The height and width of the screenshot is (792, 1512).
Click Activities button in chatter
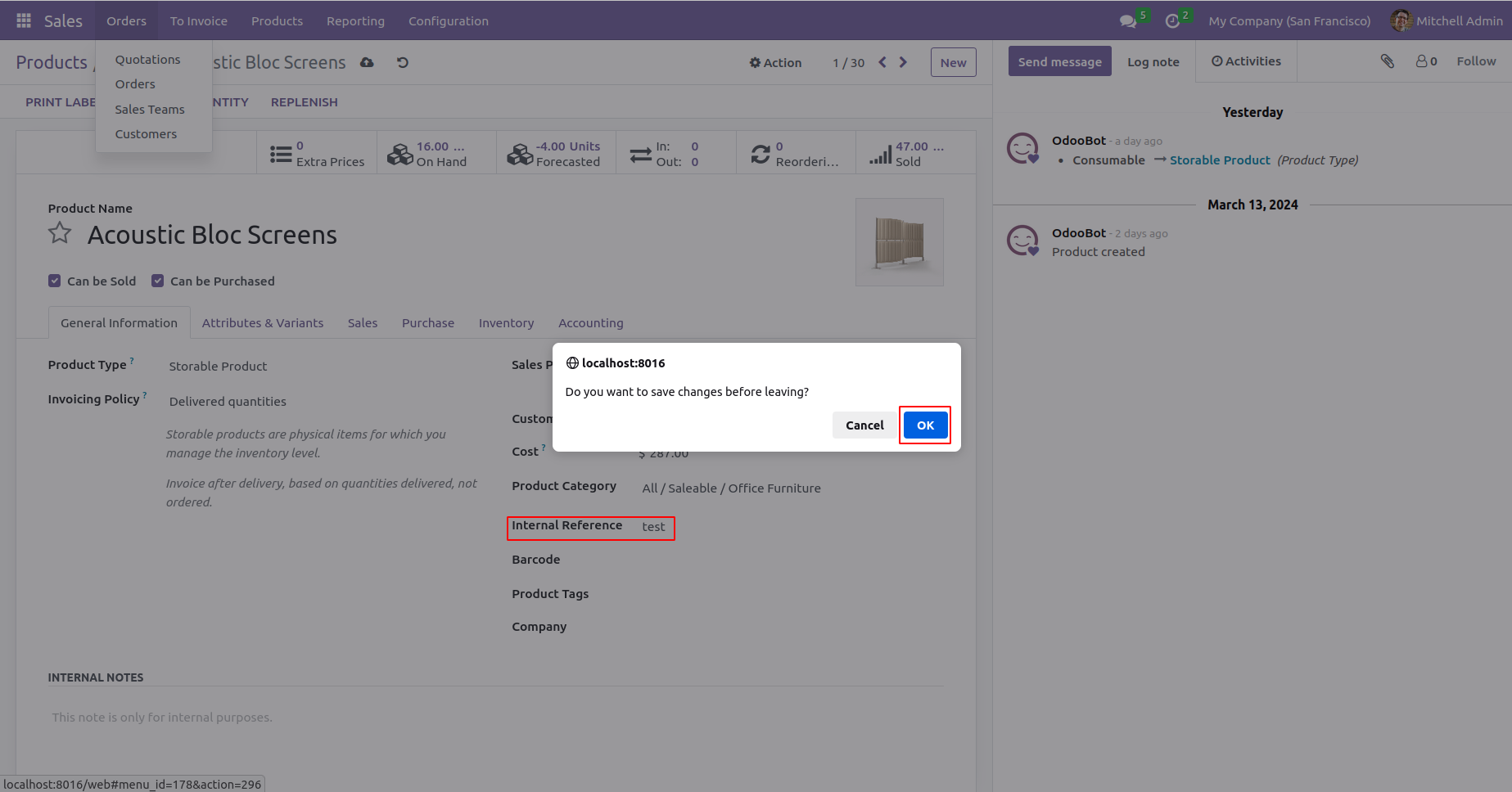point(1246,61)
